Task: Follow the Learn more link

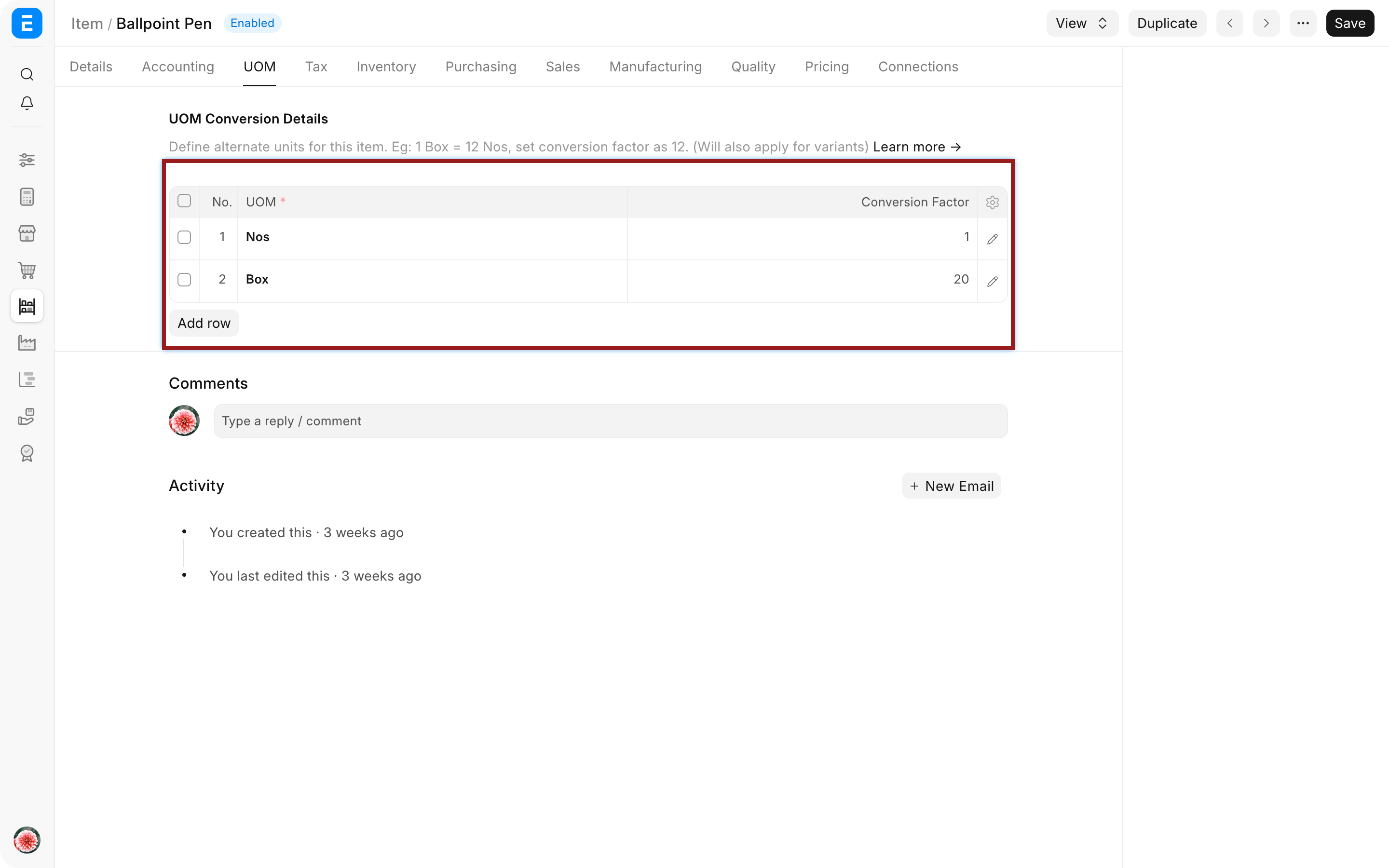Action: tap(917, 147)
